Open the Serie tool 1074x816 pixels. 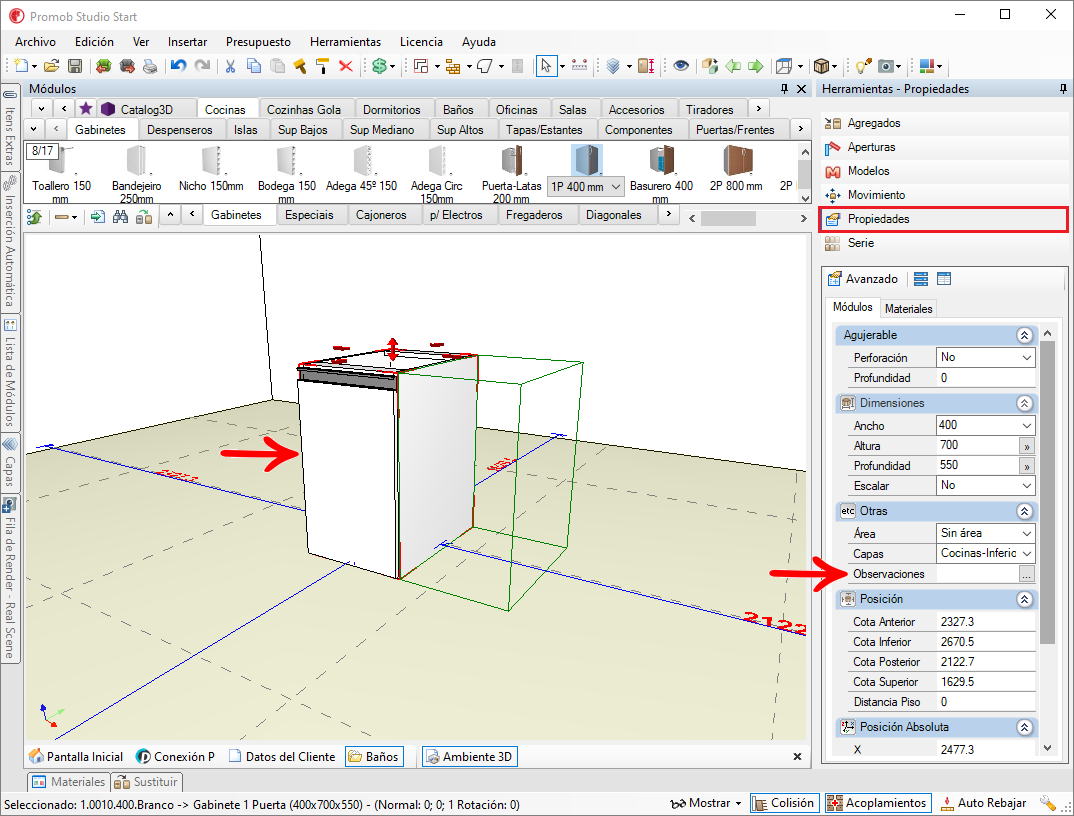click(860, 243)
